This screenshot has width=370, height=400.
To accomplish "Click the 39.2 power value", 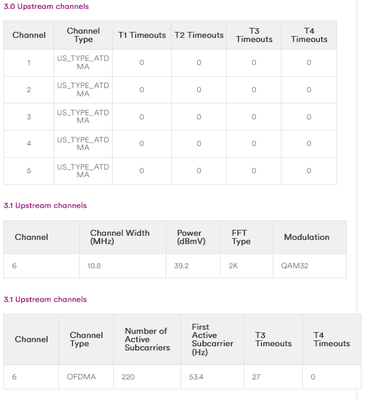I will pos(181,266).
